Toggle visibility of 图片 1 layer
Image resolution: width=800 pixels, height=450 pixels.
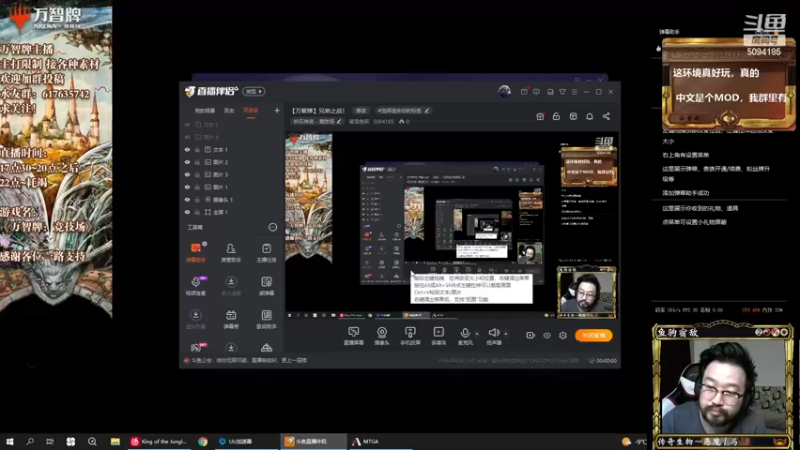pyautogui.click(x=187, y=187)
